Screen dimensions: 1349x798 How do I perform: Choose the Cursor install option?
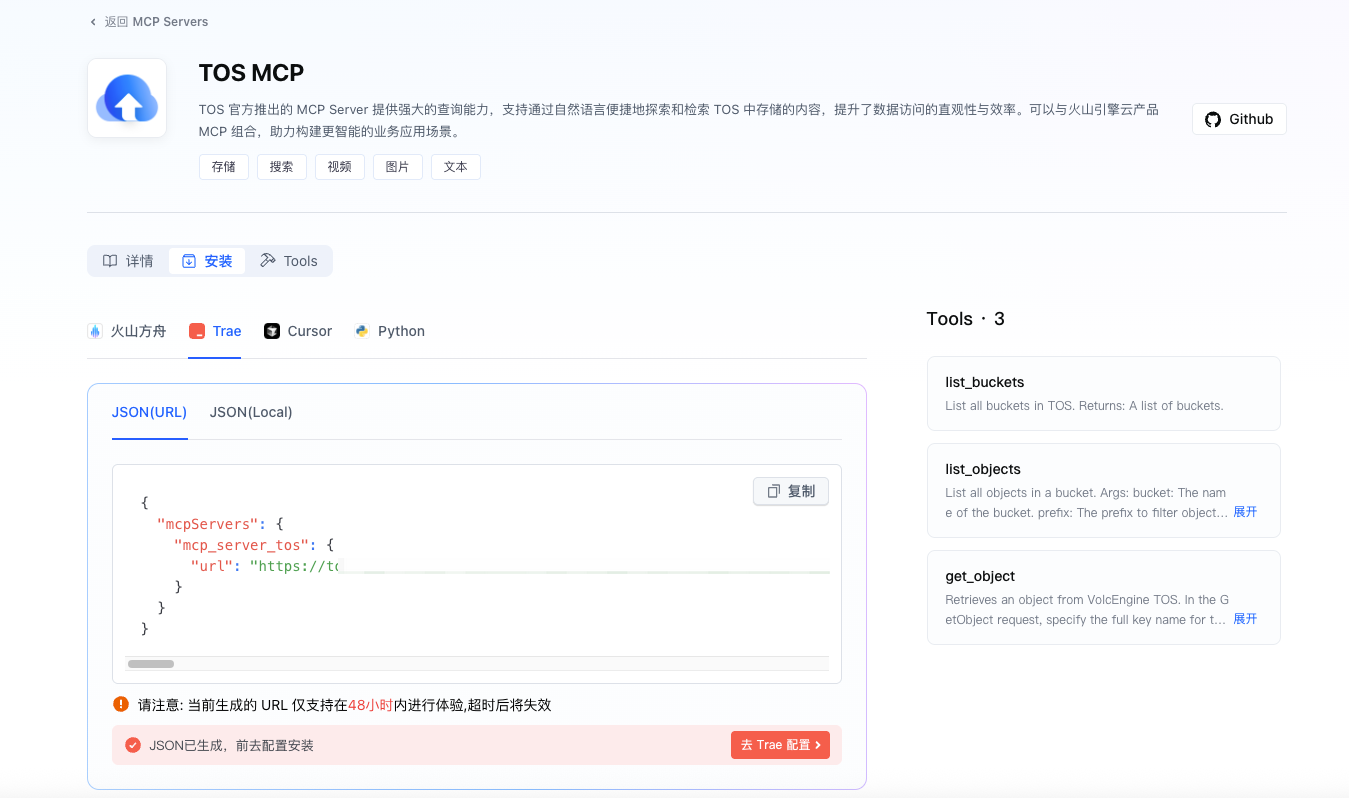point(298,331)
